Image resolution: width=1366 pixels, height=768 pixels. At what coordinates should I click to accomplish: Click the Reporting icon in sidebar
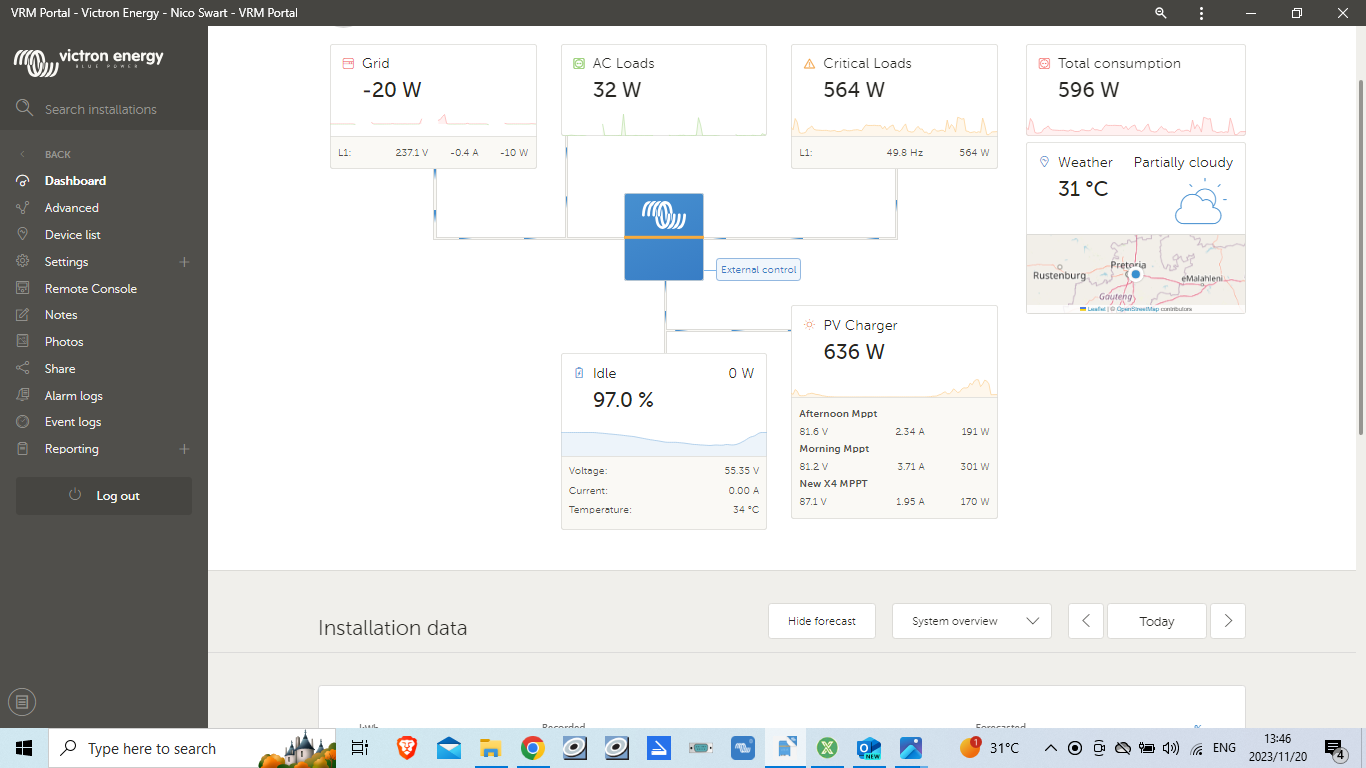tap(23, 449)
